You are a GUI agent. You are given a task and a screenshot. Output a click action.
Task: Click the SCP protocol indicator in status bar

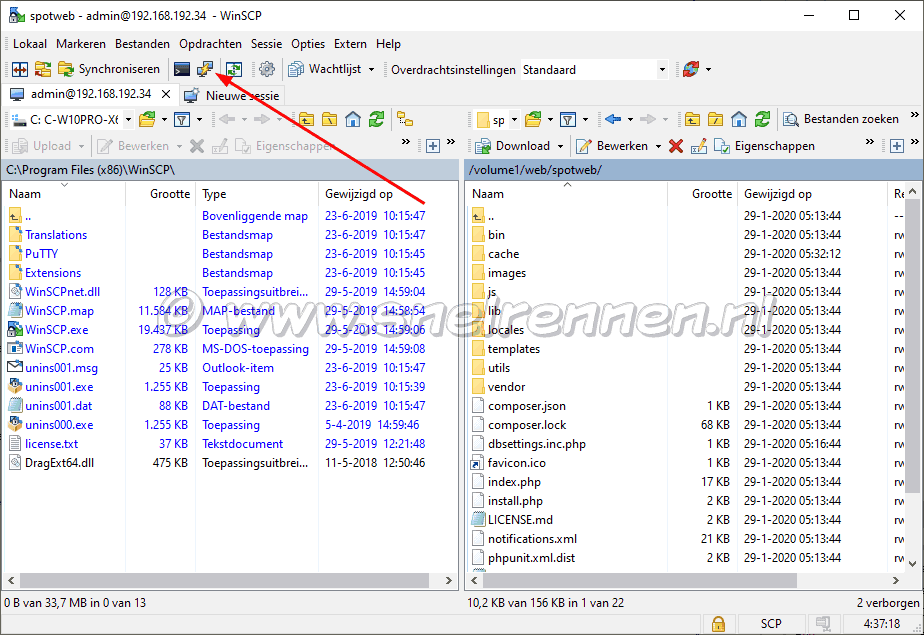[x=771, y=624]
